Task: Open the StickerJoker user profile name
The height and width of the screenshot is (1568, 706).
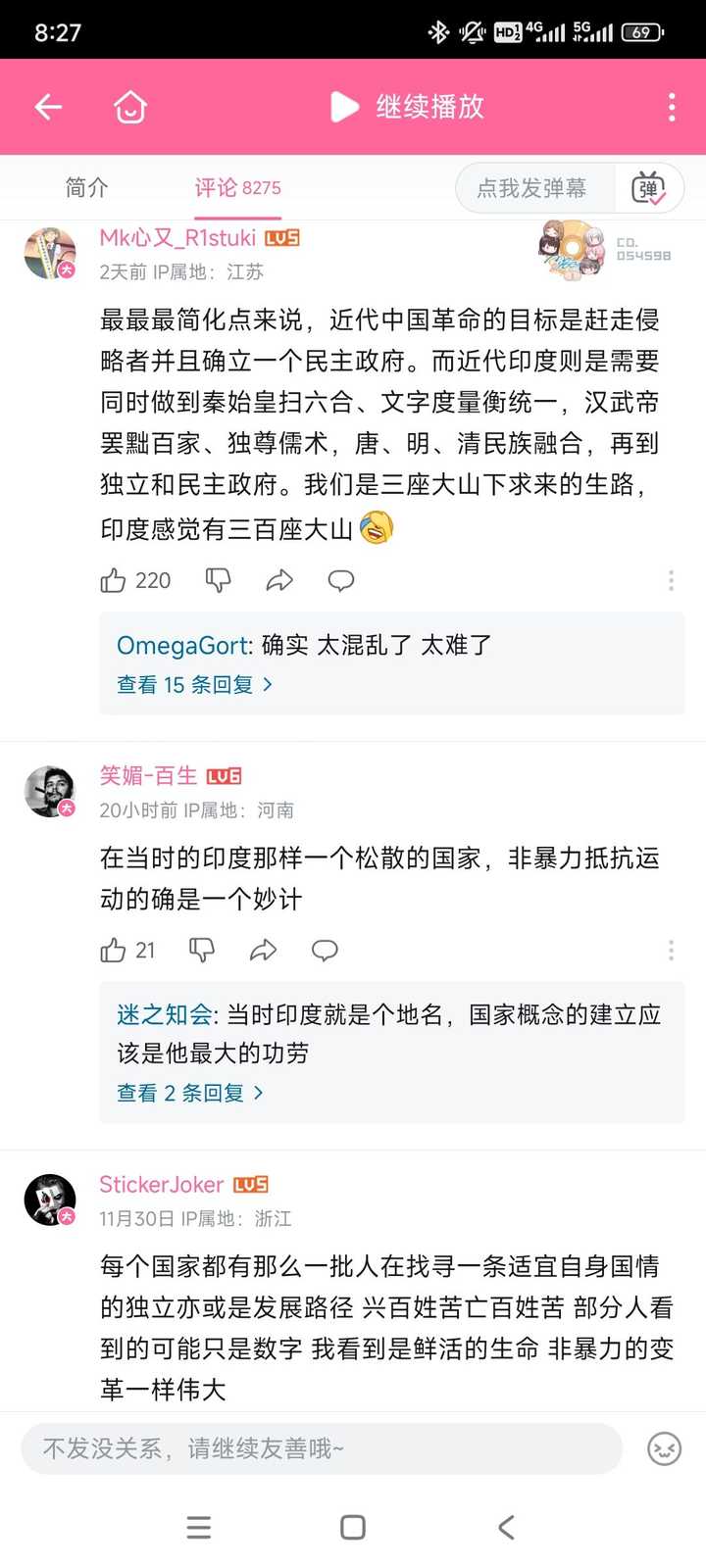Action: pos(162,1184)
